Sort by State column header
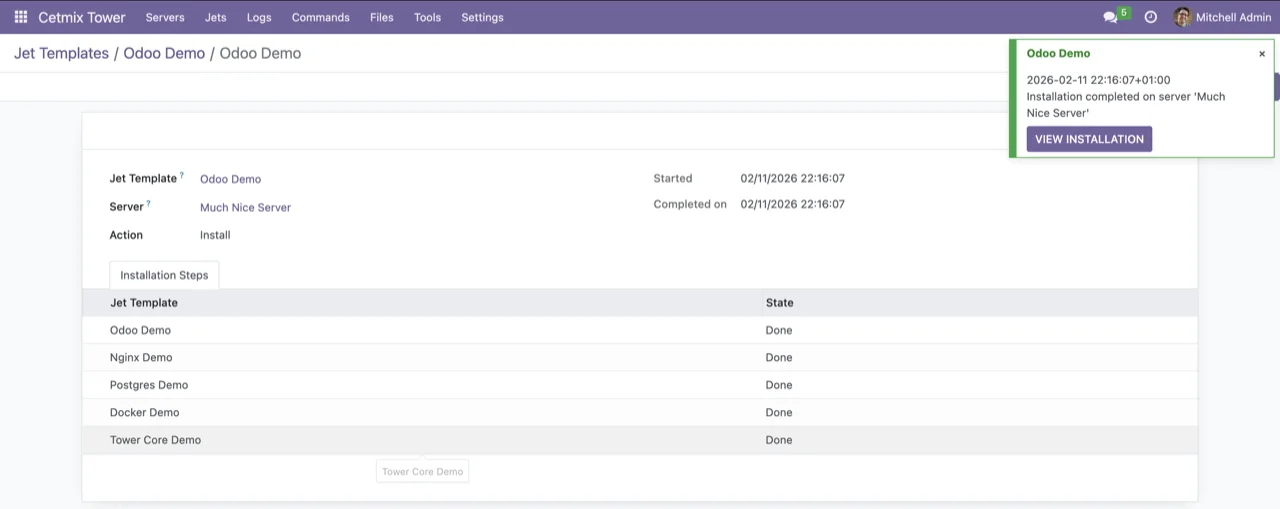 click(779, 302)
